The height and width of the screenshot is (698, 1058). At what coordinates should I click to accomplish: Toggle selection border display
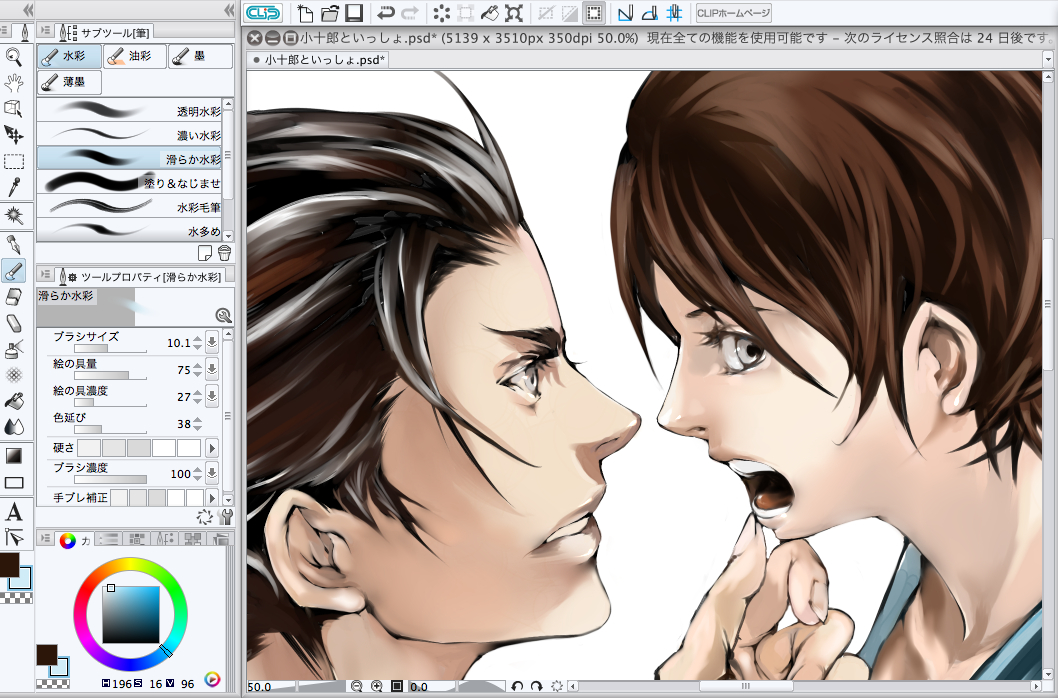pyautogui.click(x=594, y=13)
